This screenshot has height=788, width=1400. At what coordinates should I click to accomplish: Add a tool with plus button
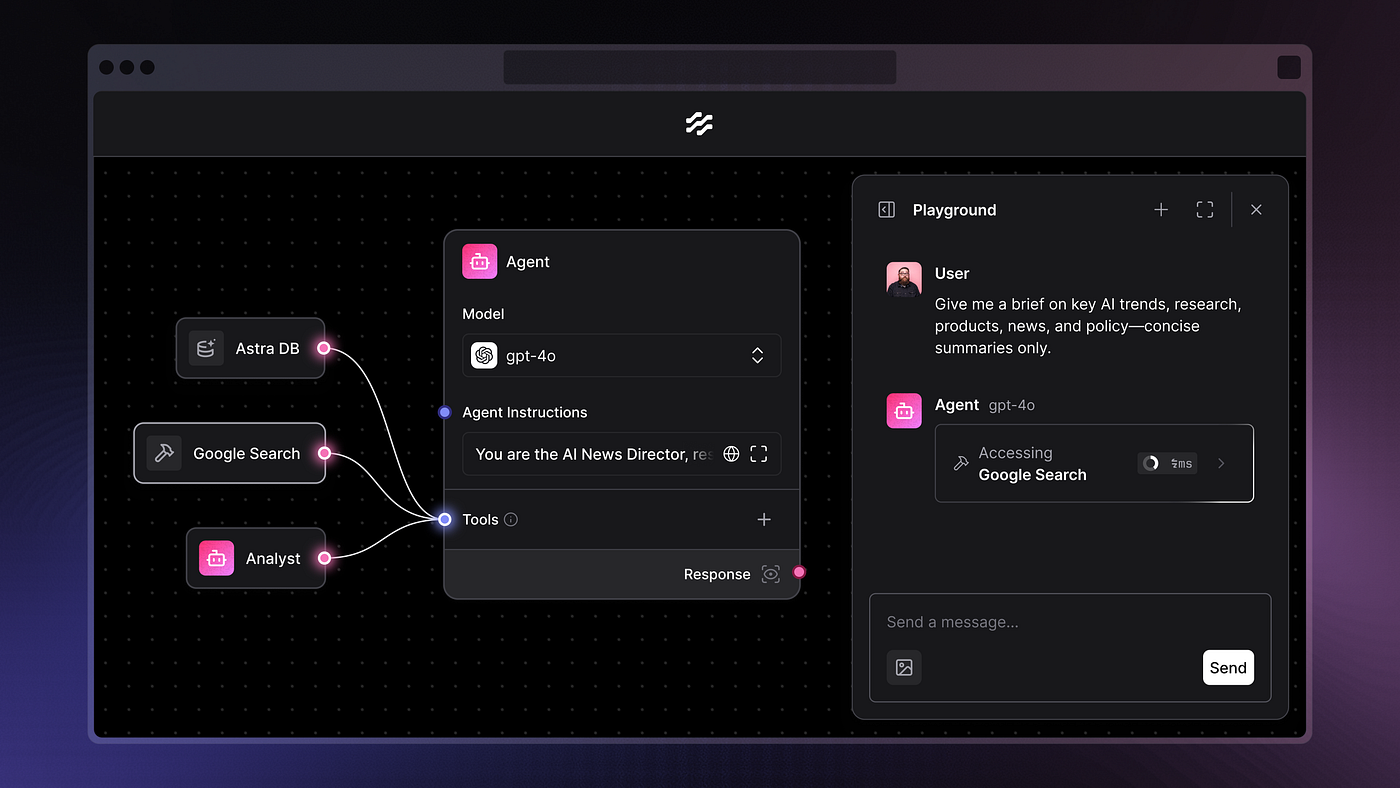[764, 520]
